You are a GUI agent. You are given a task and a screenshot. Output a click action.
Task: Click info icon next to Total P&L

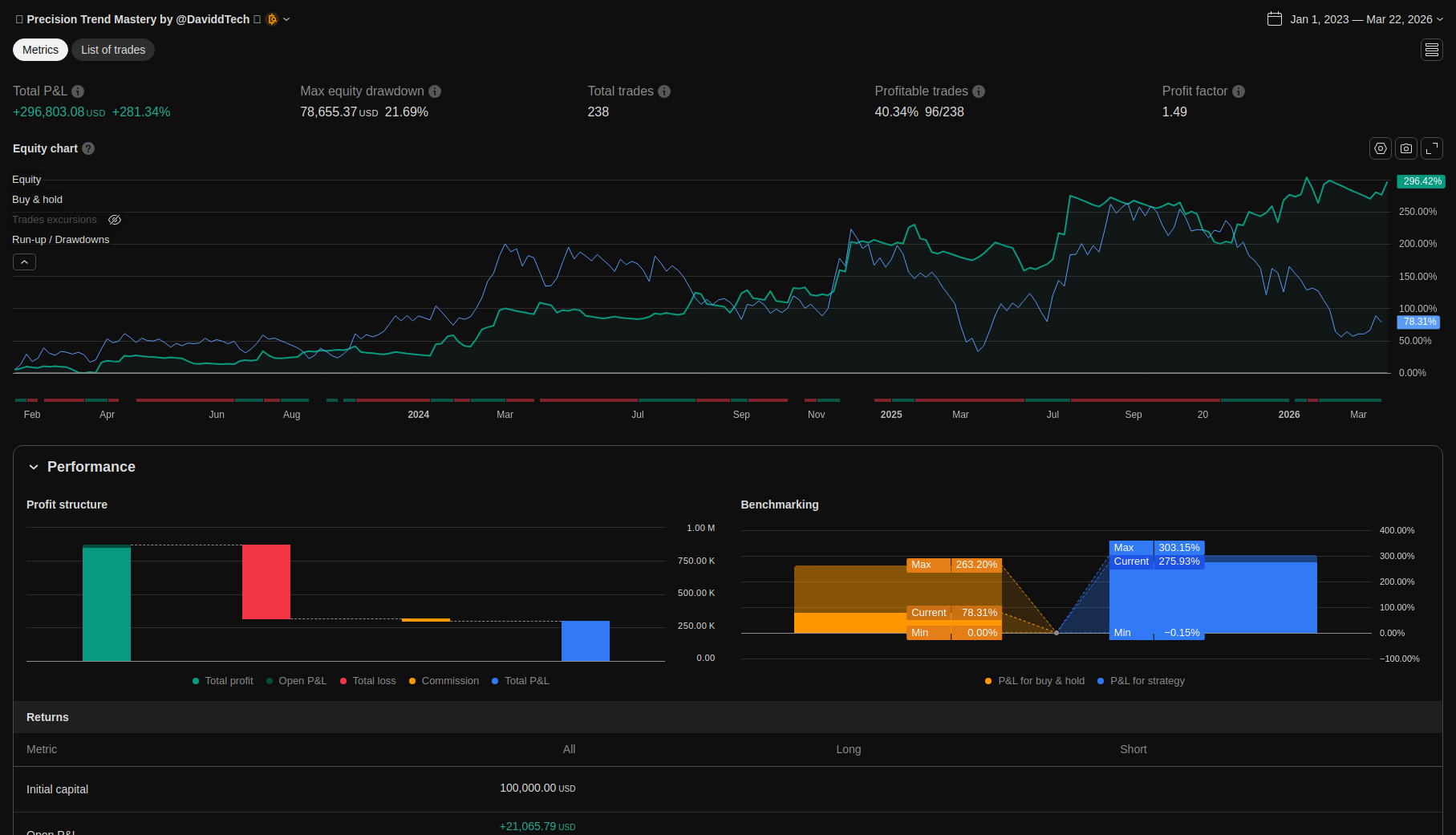78,91
